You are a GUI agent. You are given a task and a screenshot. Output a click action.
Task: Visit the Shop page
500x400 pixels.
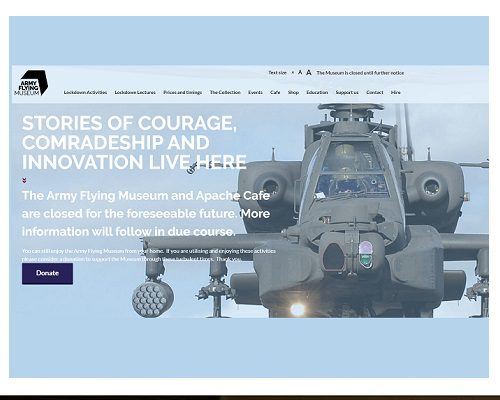[293, 92]
